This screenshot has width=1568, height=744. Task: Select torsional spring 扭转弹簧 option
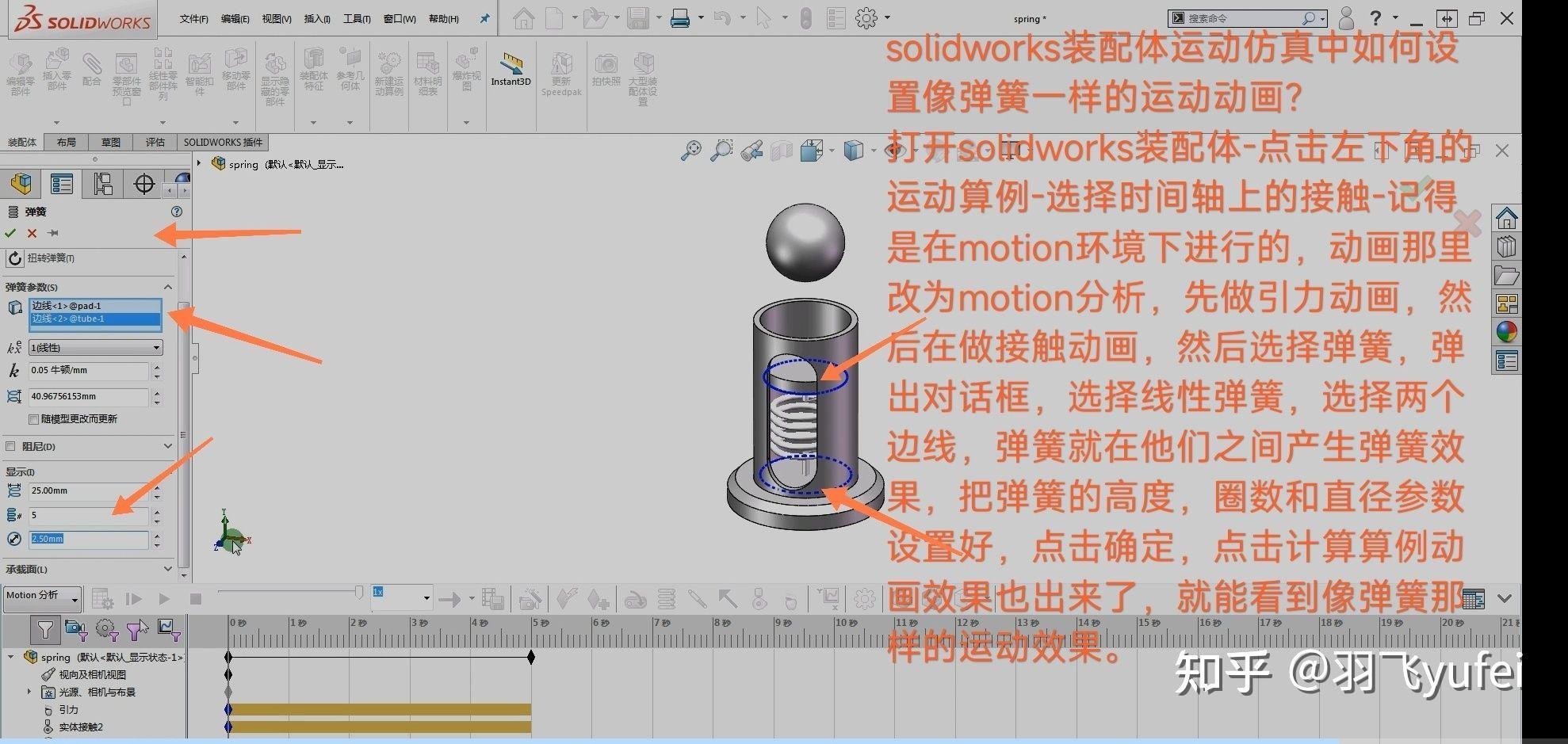41,258
